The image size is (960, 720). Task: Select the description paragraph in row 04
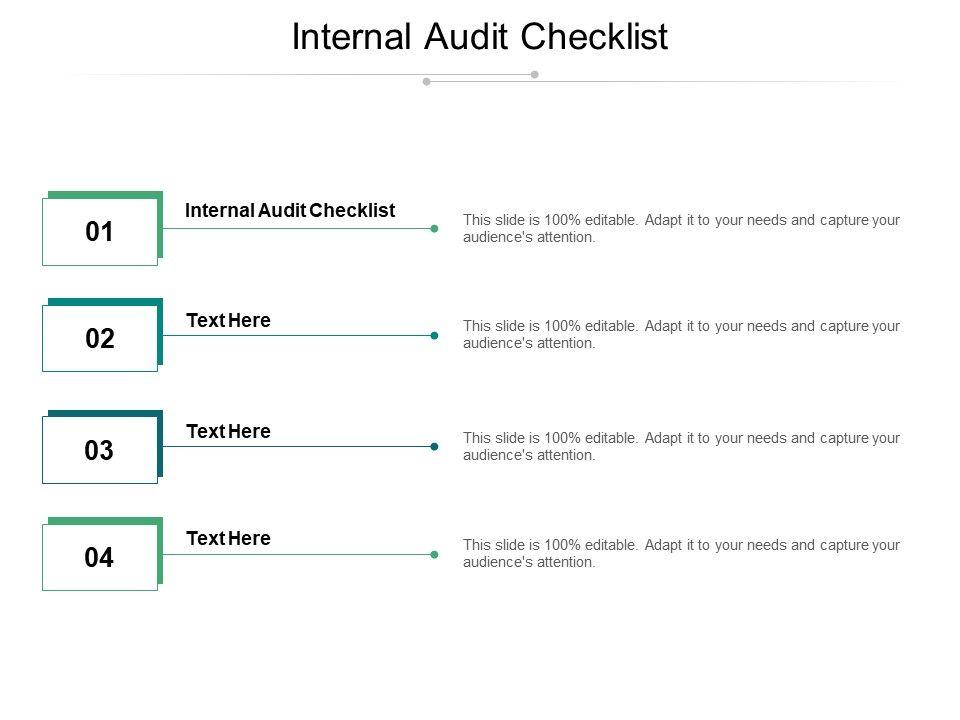[x=681, y=553]
